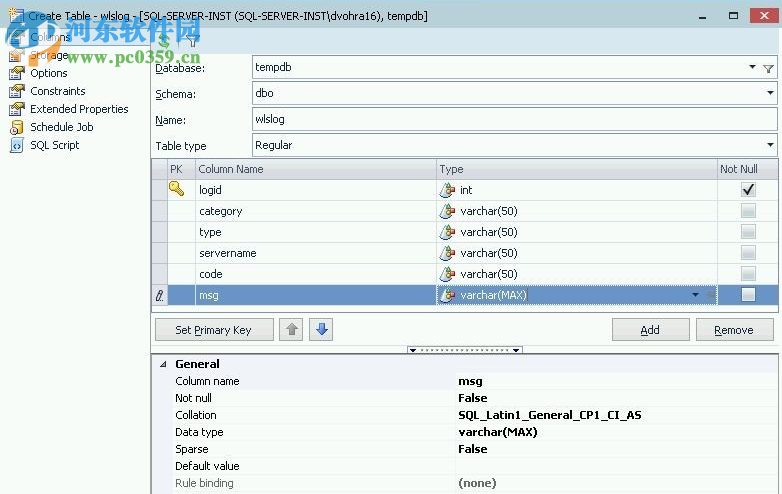Click the Name field containing wlslog

click(514, 119)
